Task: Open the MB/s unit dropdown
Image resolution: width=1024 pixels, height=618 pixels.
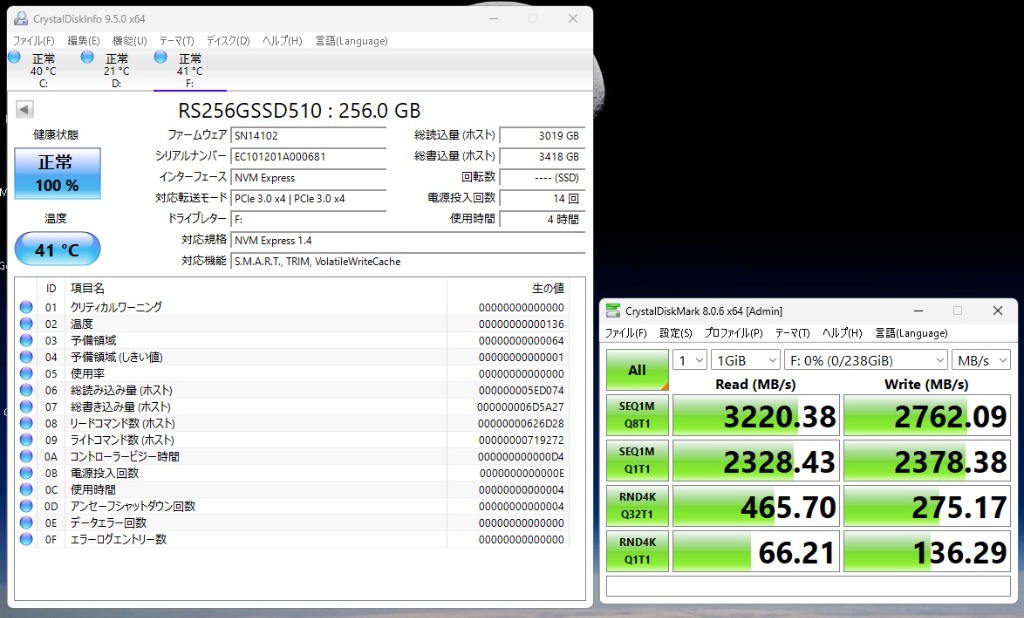Action: 981,360
